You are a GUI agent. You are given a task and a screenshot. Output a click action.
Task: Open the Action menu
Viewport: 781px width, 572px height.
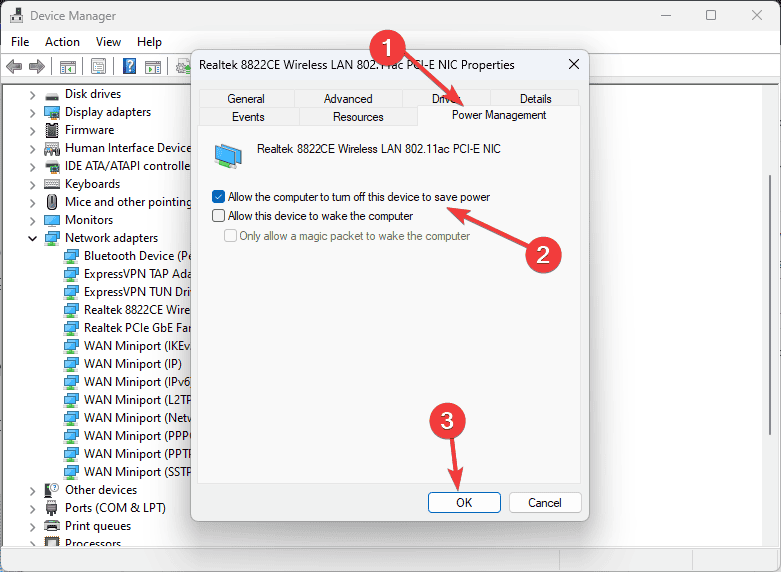[x=62, y=42]
